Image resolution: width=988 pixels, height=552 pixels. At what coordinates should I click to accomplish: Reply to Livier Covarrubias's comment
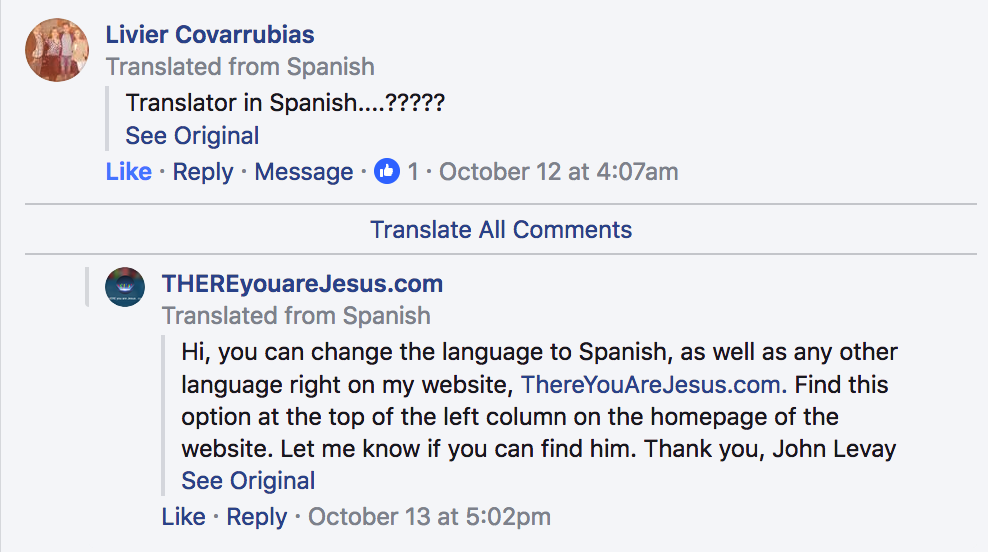pyautogui.click(x=203, y=172)
